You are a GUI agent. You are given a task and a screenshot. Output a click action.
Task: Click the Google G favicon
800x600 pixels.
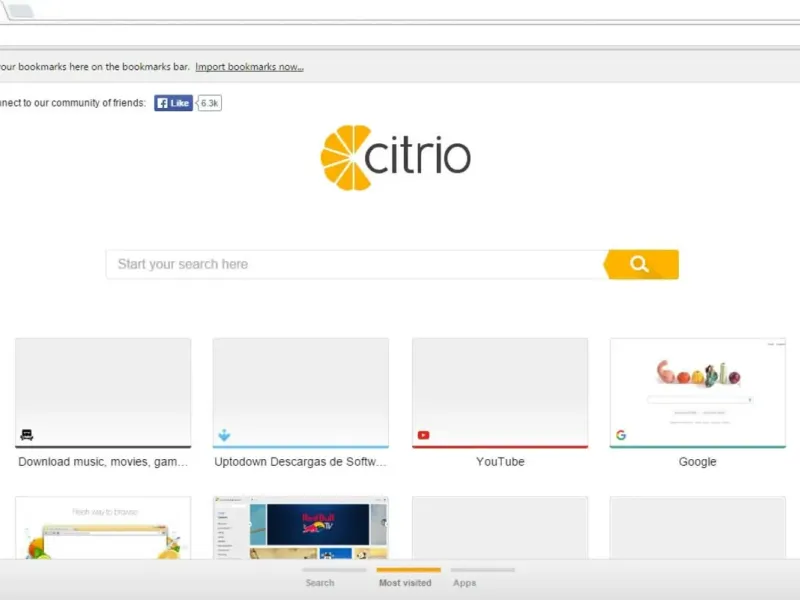coord(621,435)
